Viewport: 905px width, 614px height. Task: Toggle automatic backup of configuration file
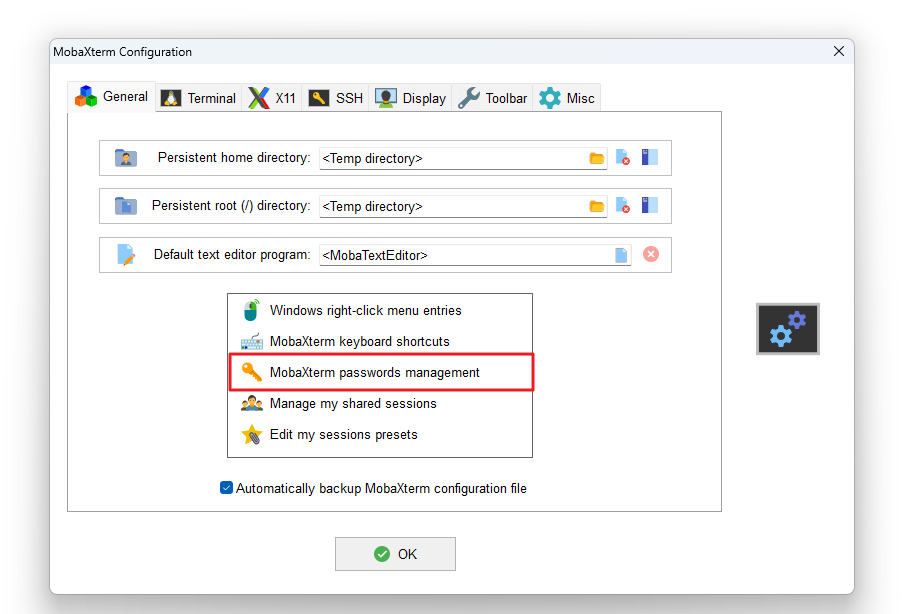[226, 488]
